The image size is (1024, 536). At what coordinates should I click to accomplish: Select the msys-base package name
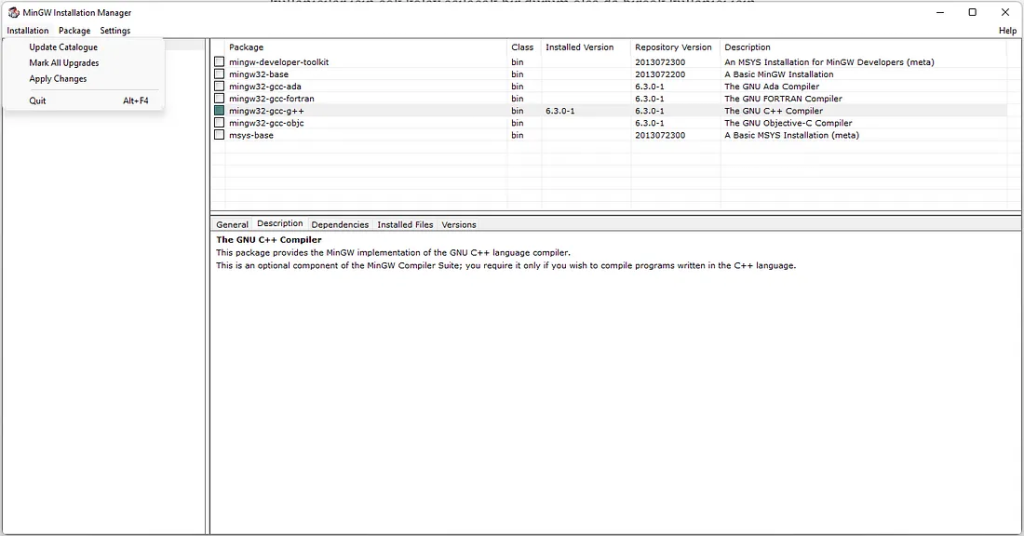tap(251, 135)
